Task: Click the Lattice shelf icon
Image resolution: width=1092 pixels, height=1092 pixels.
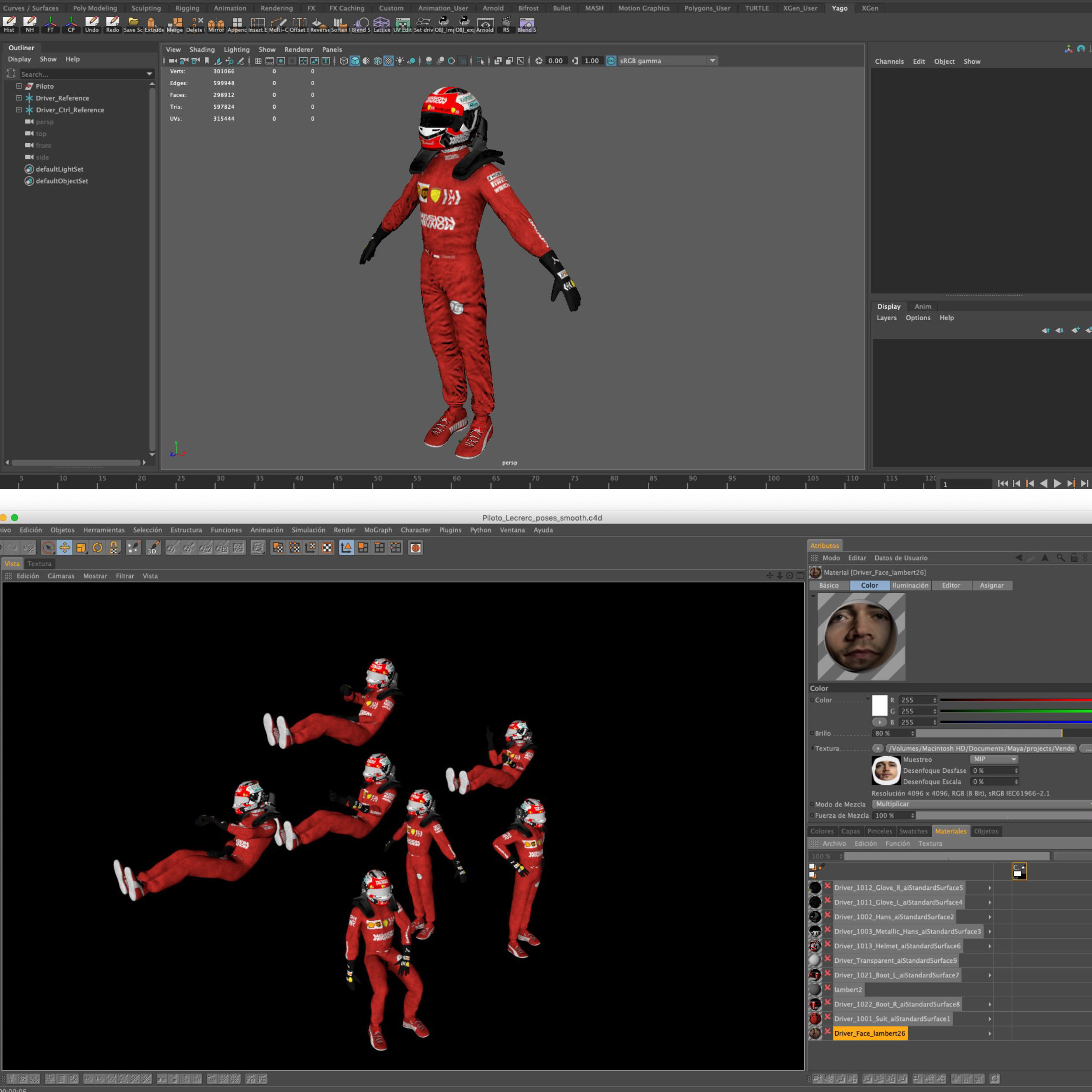Action: (x=381, y=24)
